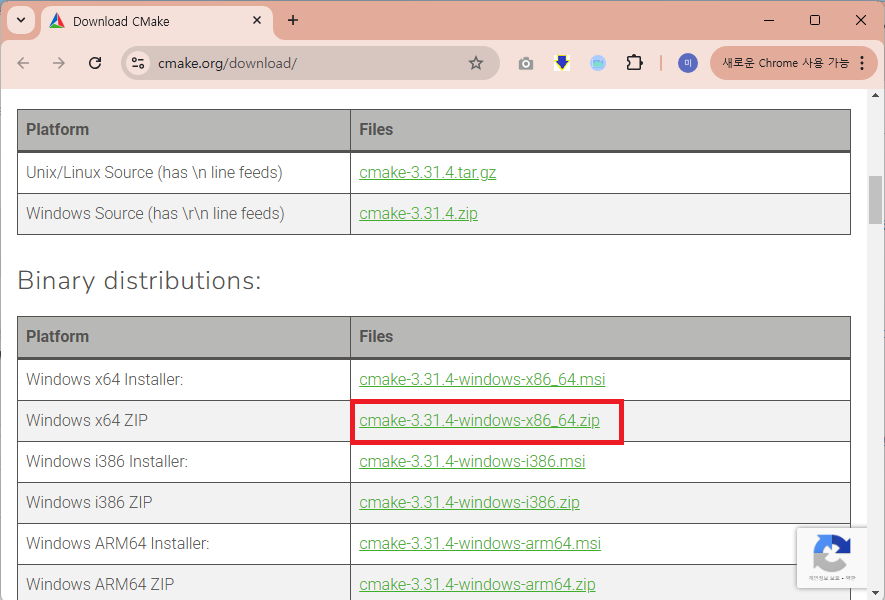
Task: Click the scrollbar up arrow
Action: (x=875, y=96)
